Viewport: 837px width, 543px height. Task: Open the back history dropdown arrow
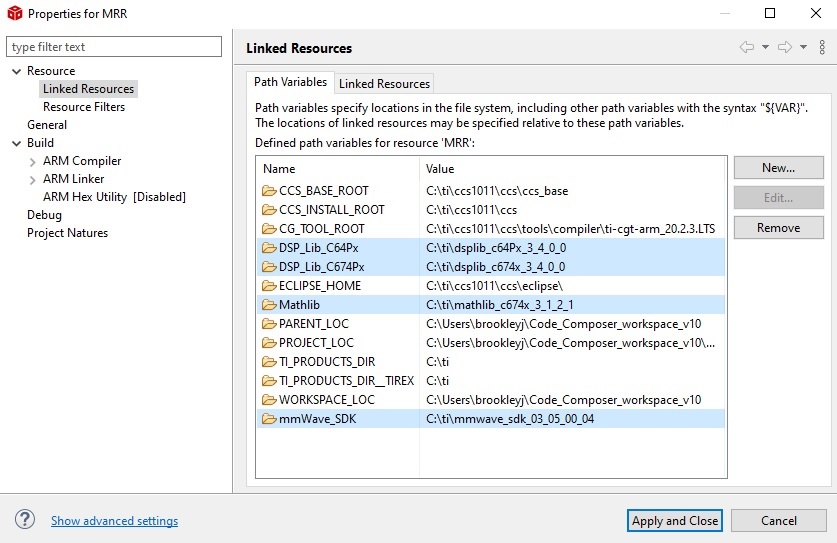click(x=765, y=48)
